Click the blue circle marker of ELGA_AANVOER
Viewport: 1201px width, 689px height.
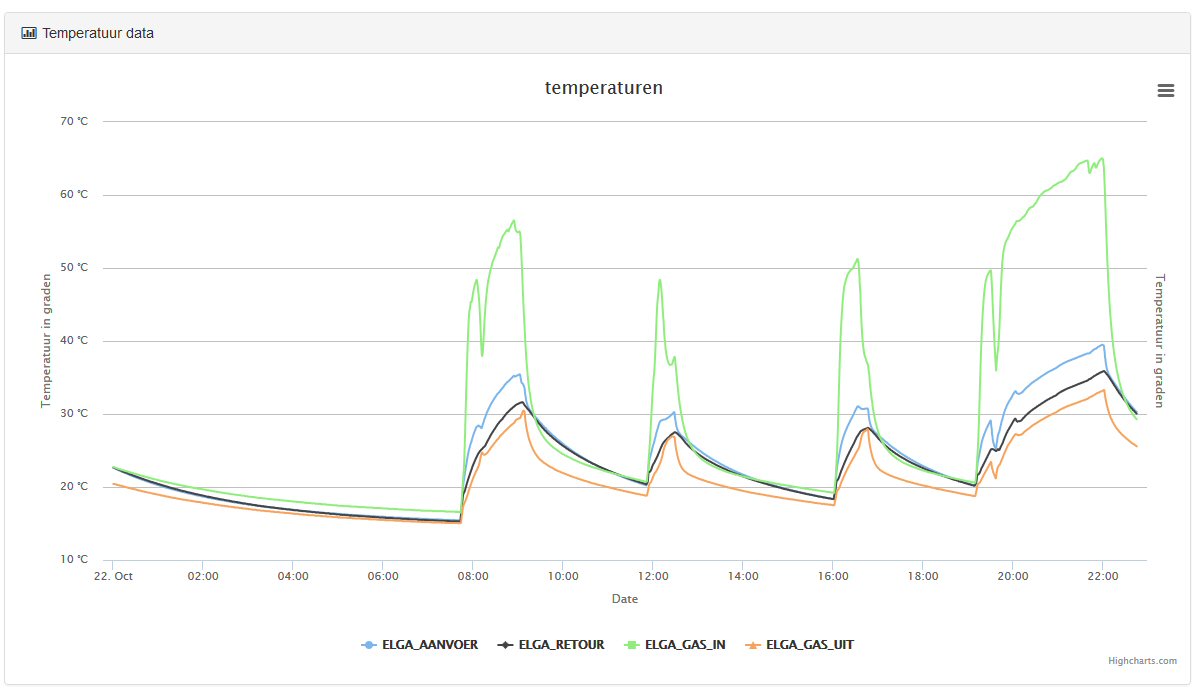click(369, 645)
